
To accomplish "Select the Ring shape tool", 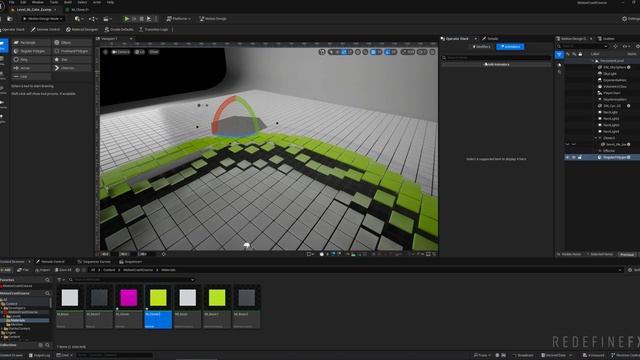I will [x=31, y=60].
